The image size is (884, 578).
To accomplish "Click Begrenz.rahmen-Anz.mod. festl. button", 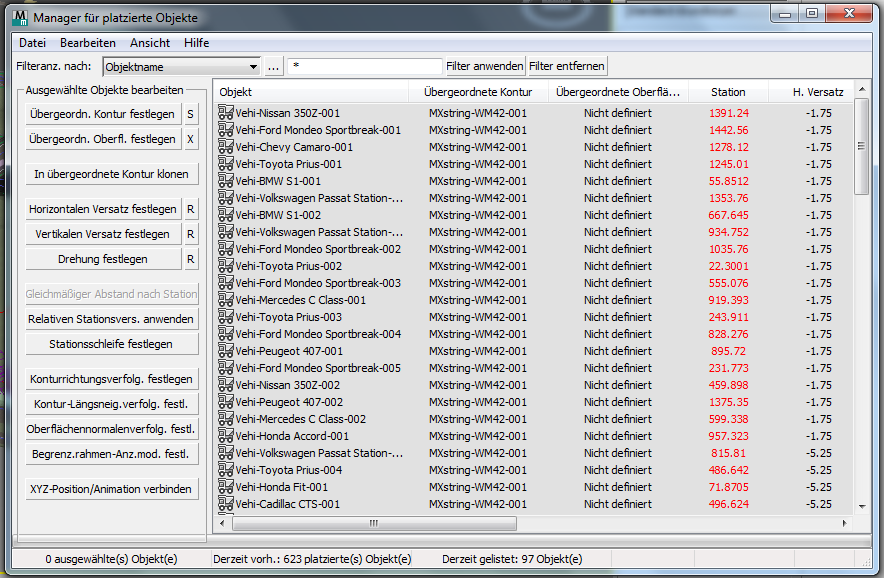I will (x=112, y=453).
